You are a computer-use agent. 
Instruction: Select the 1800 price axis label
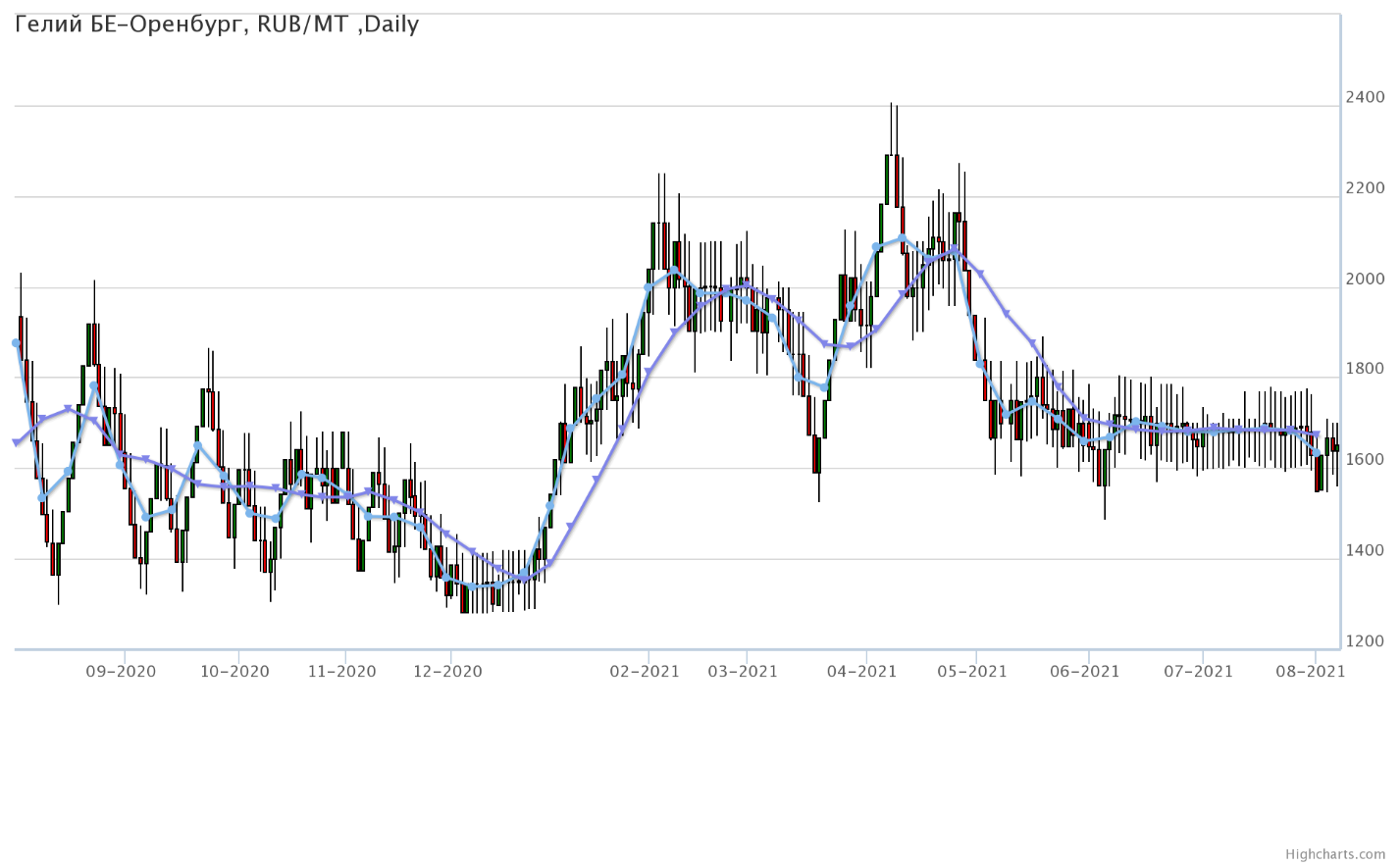[x=1366, y=370]
